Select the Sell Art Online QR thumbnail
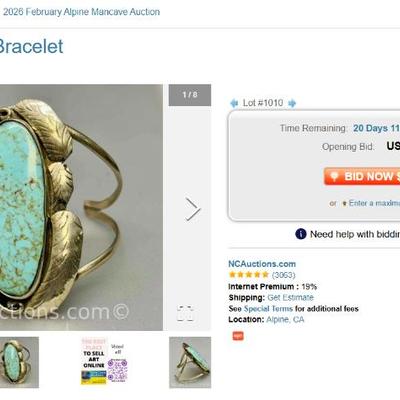 pyautogui.click(x=104, y=361)
